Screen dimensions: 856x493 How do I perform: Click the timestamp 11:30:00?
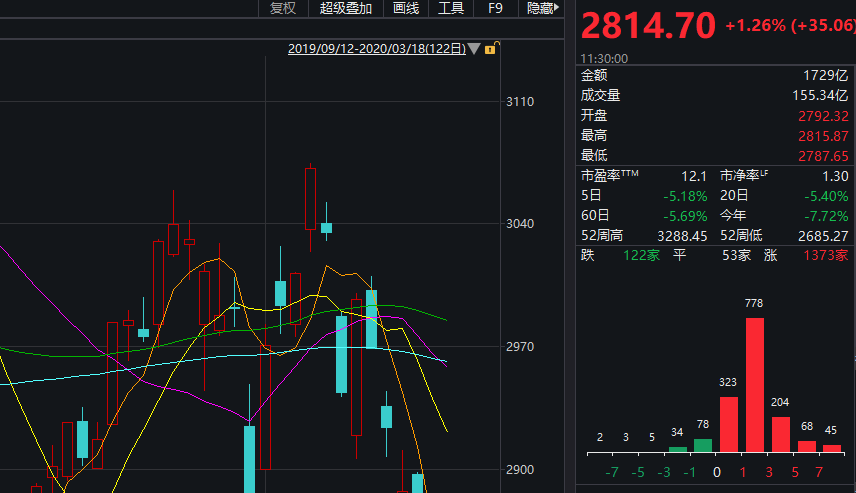click(604, 58)
